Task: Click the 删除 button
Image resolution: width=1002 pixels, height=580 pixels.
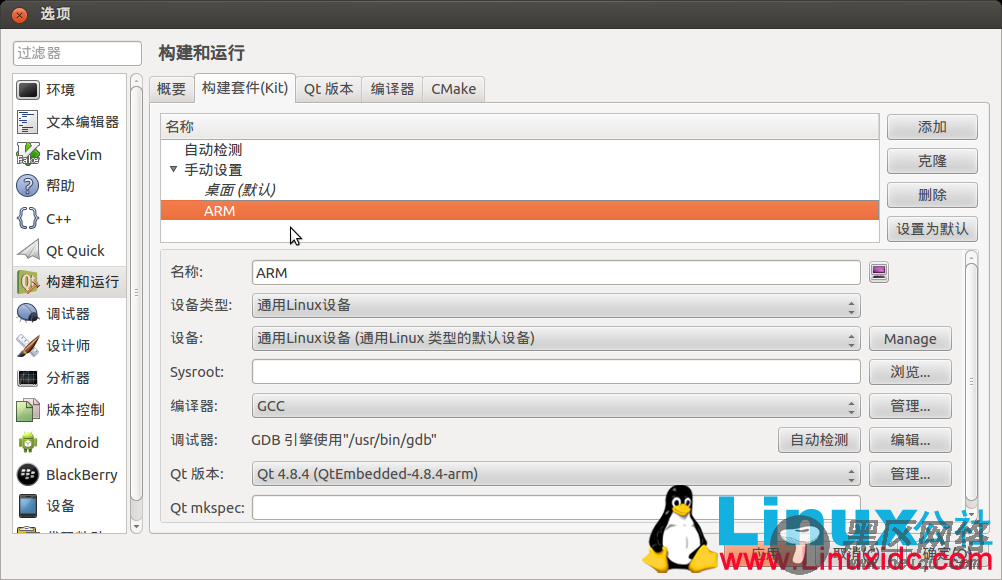Action: tap(932, 195)
